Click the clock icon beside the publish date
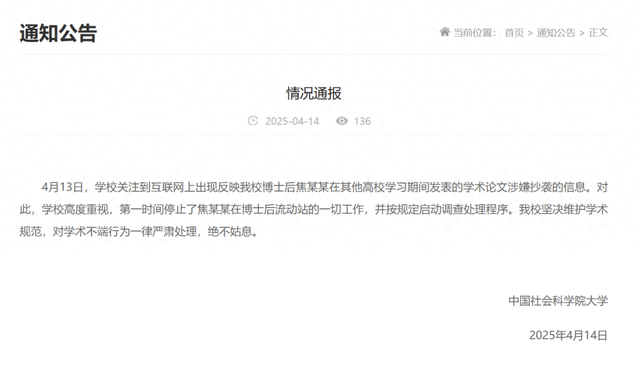This screenshot has height=366, width=640. (253, 121)
